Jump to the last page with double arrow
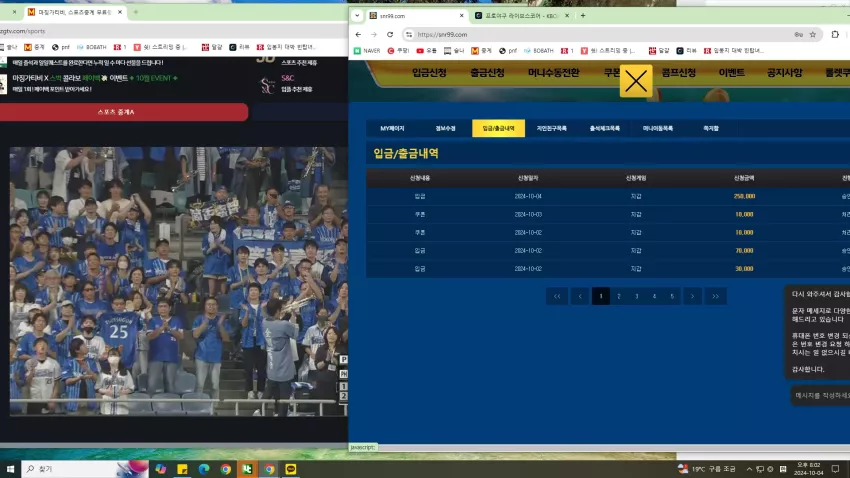Screen dimensions: 850x478 [x=716, y=296]
